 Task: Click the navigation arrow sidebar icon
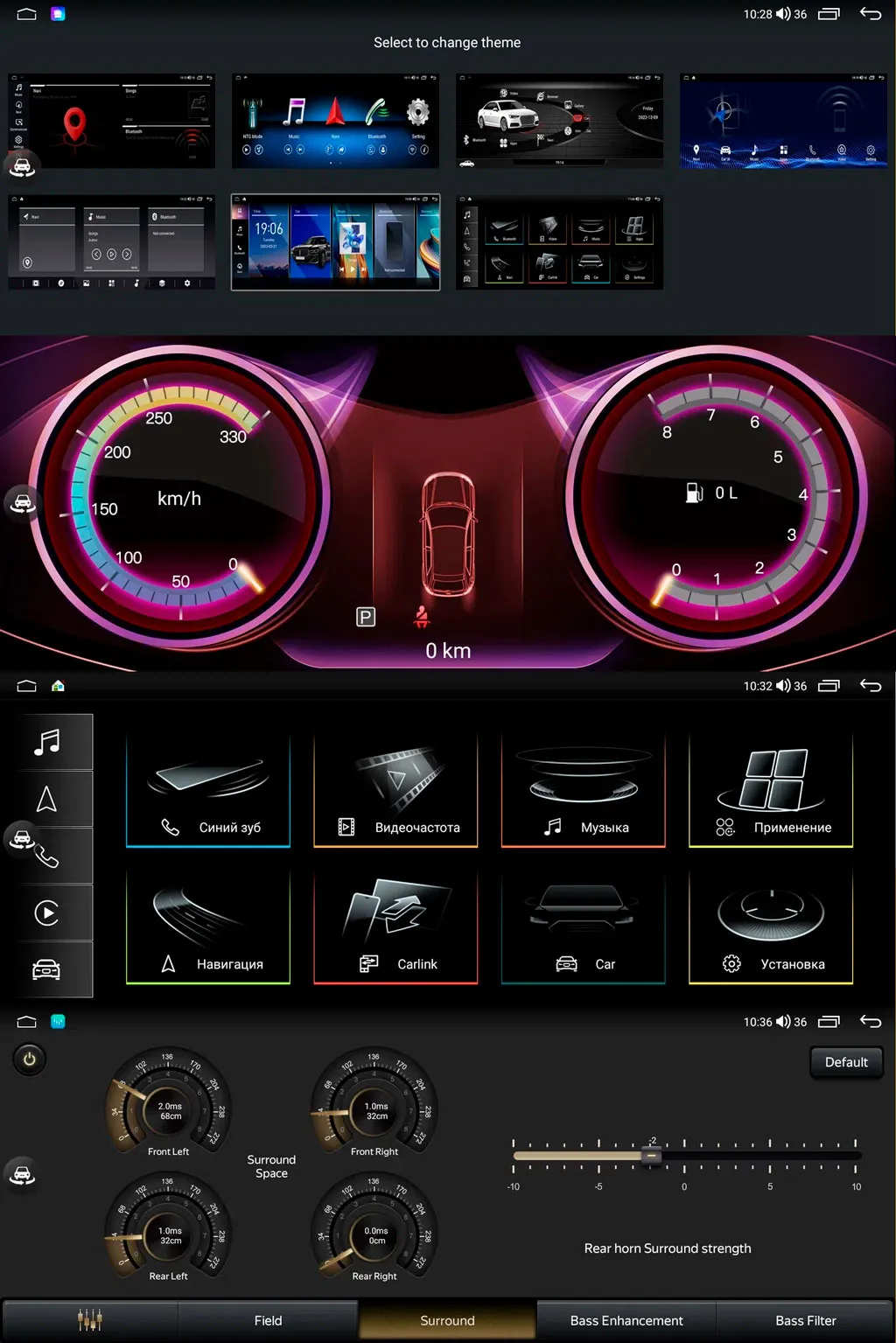pos(46,799)
